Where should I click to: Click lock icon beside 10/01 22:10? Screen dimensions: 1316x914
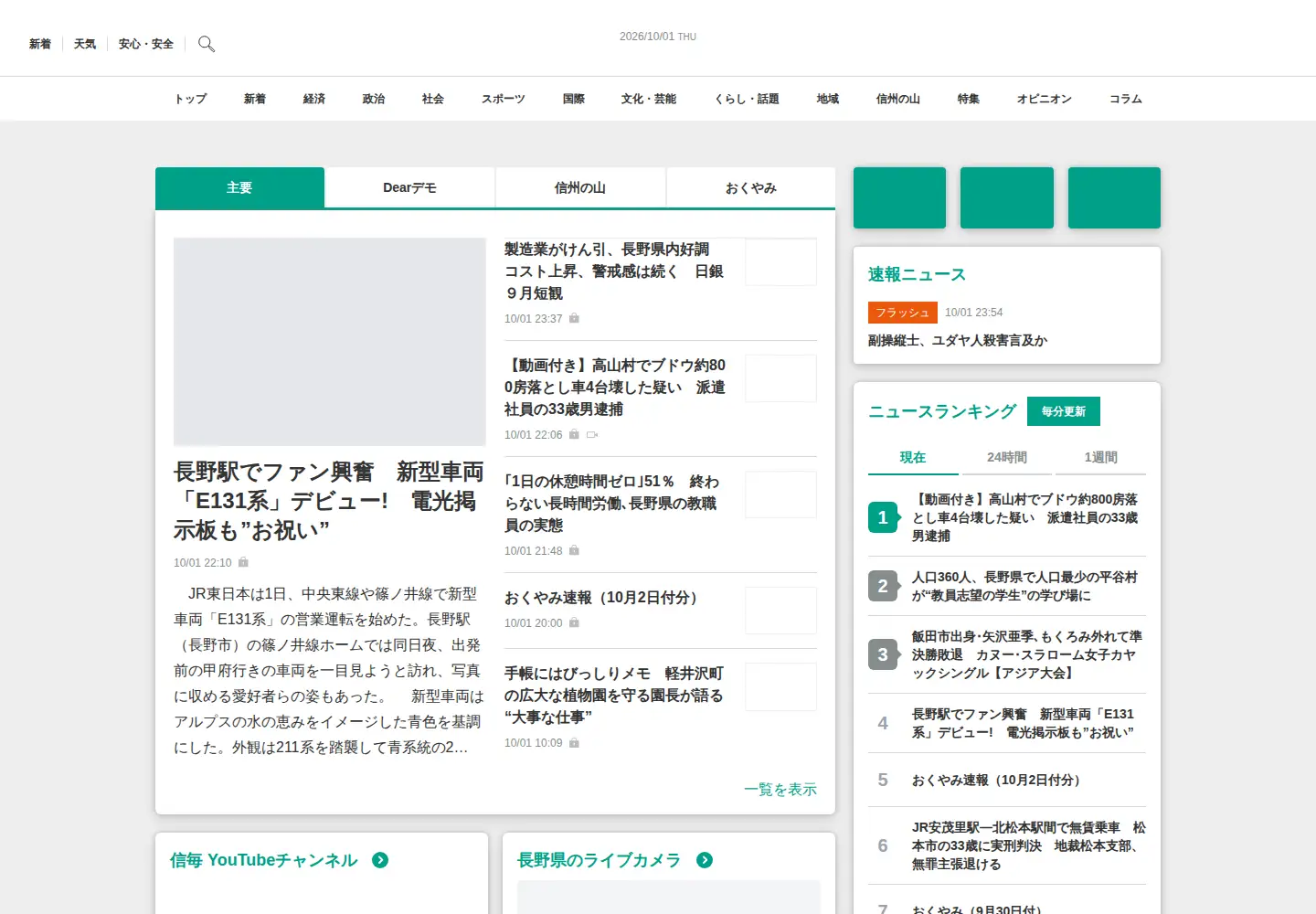coord(243,562)
